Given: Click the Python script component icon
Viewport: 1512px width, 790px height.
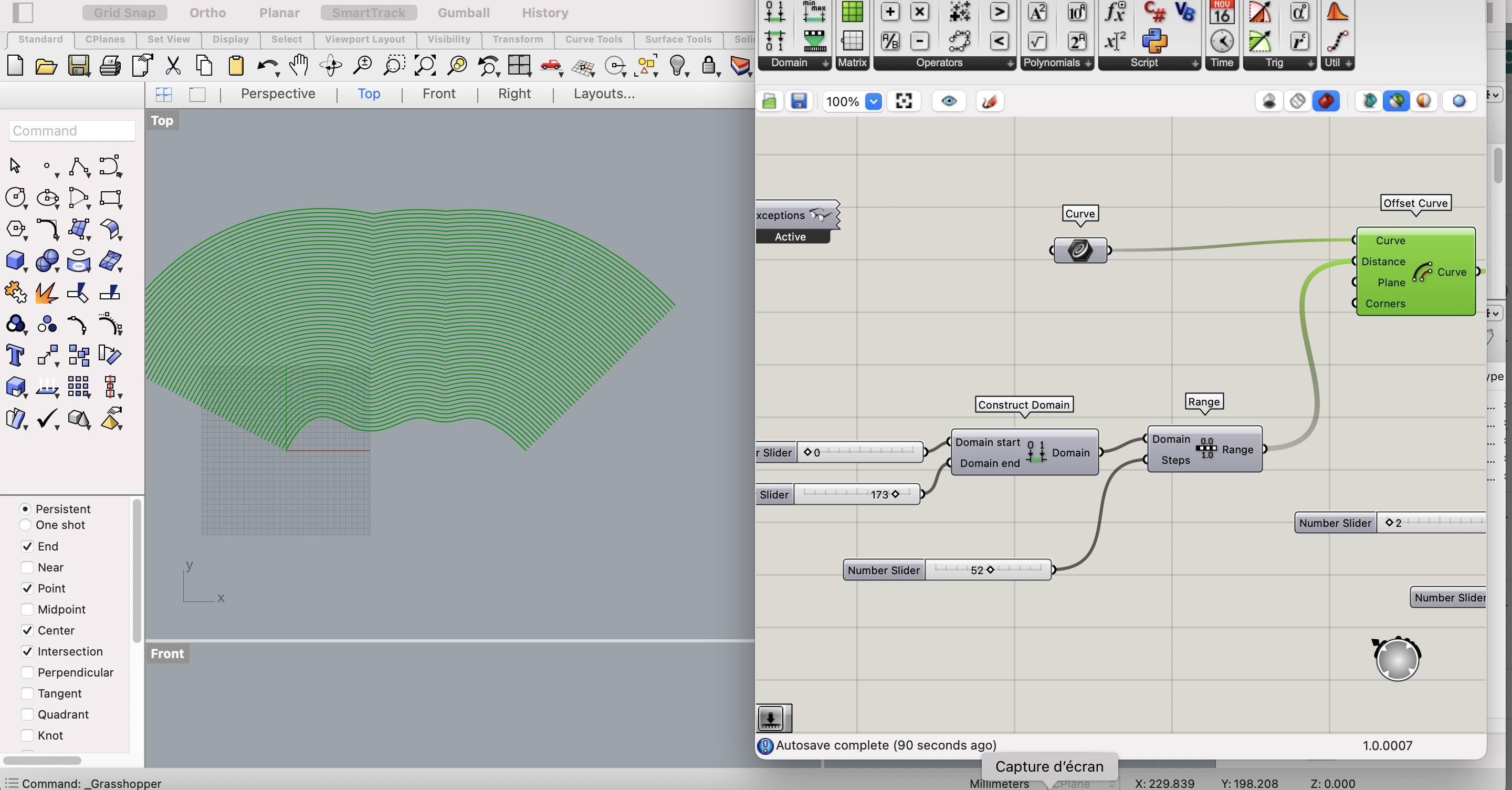Looking at the screenshot, I should (x=1154, y=41).
